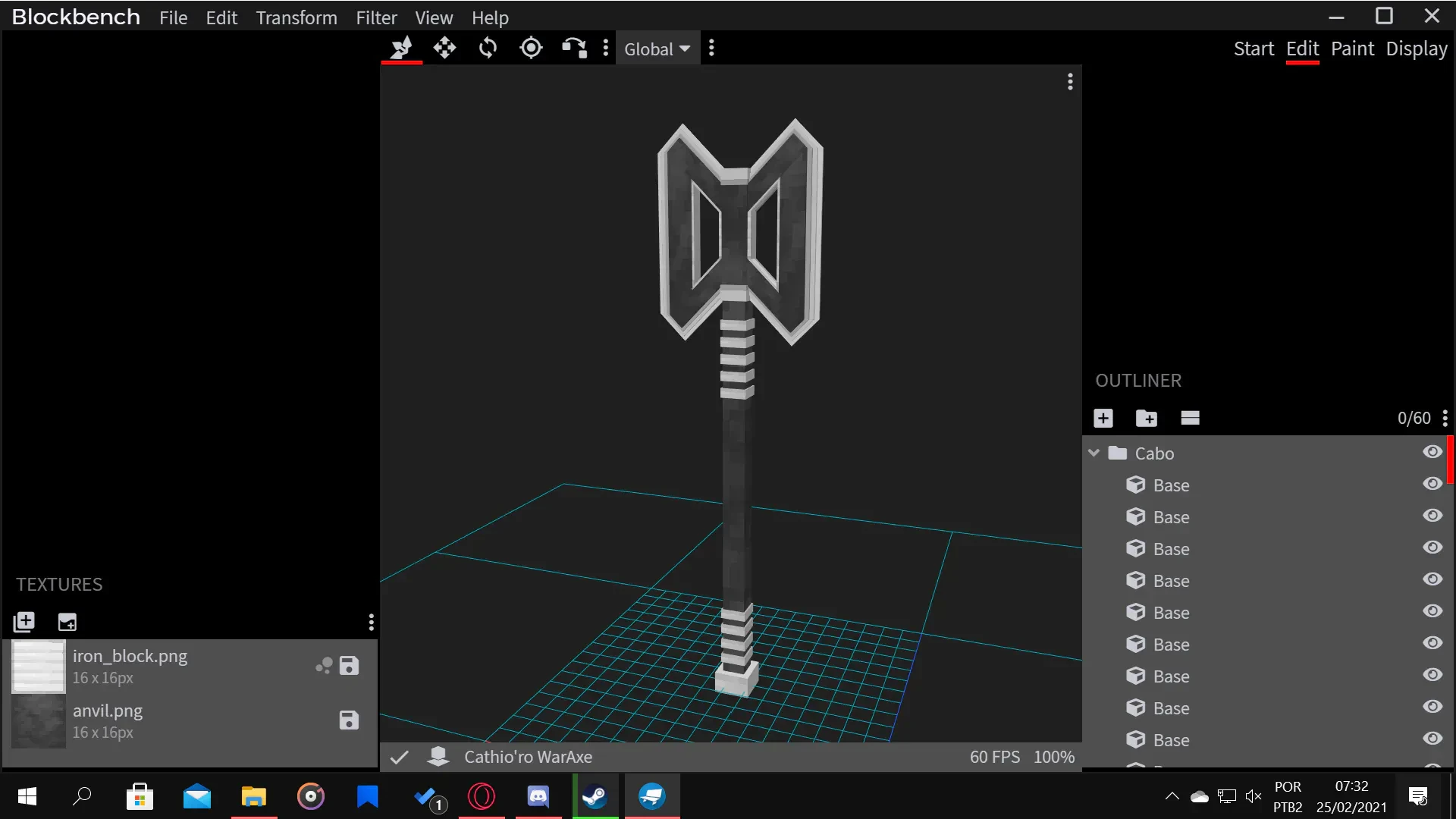Open Outliner panel three-dot menu
The width and height of the screenshot is (1456, 819).
1445,418
